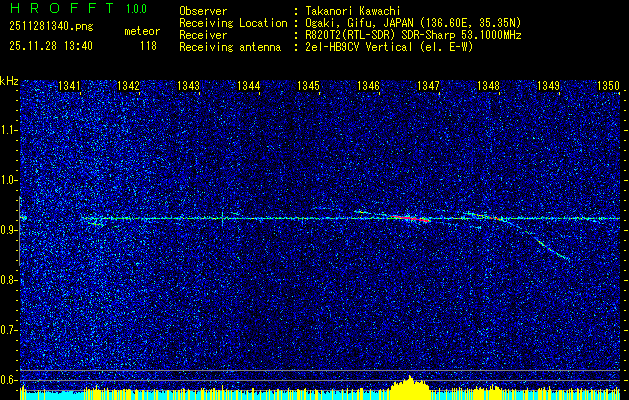Click the 2el-HB9CV Vertical antenna text

pyautogui.click(x=389, y=47)
